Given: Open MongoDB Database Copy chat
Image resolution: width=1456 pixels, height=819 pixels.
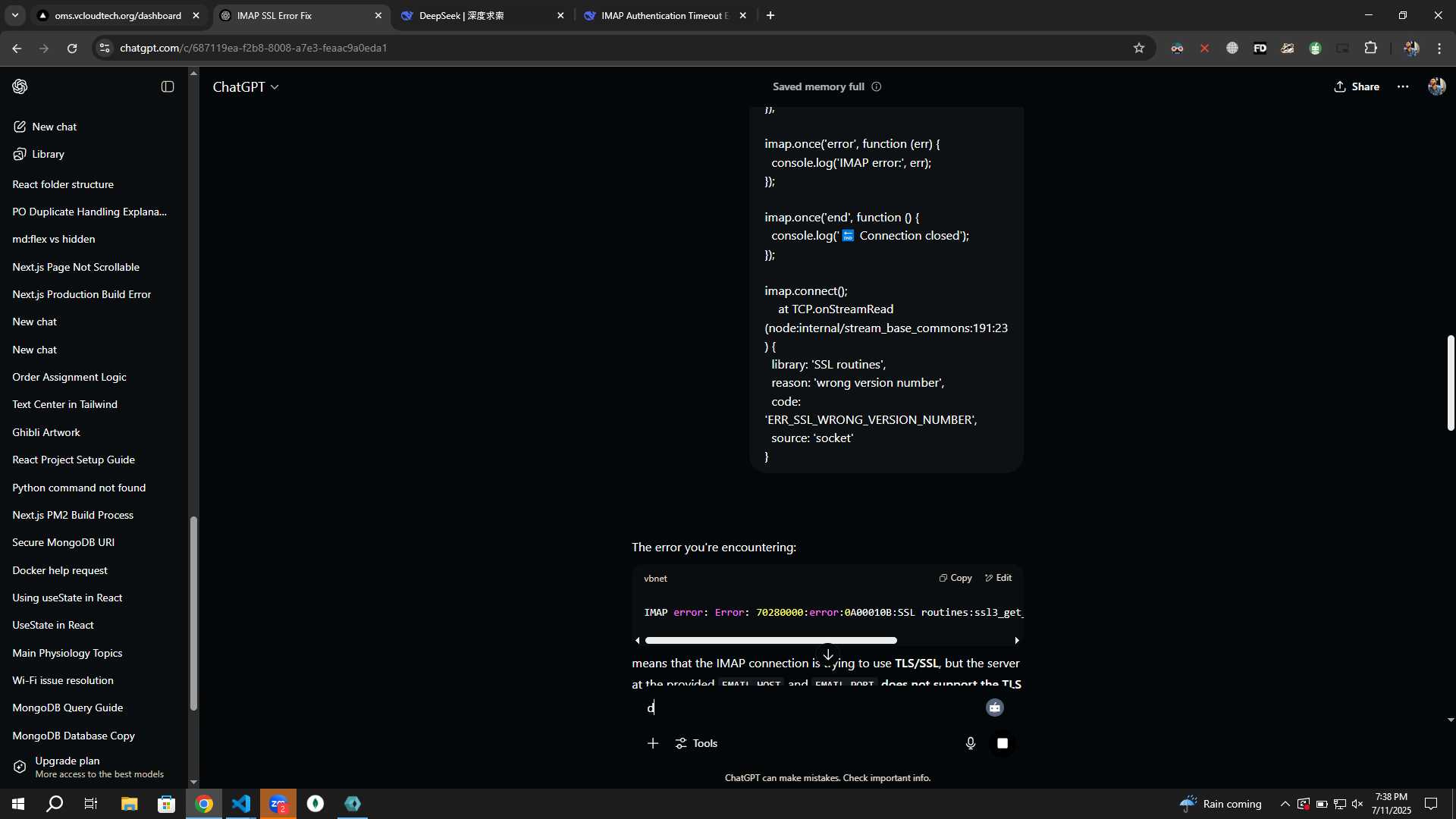Looking at the screenshot, I should click(74, 736).
